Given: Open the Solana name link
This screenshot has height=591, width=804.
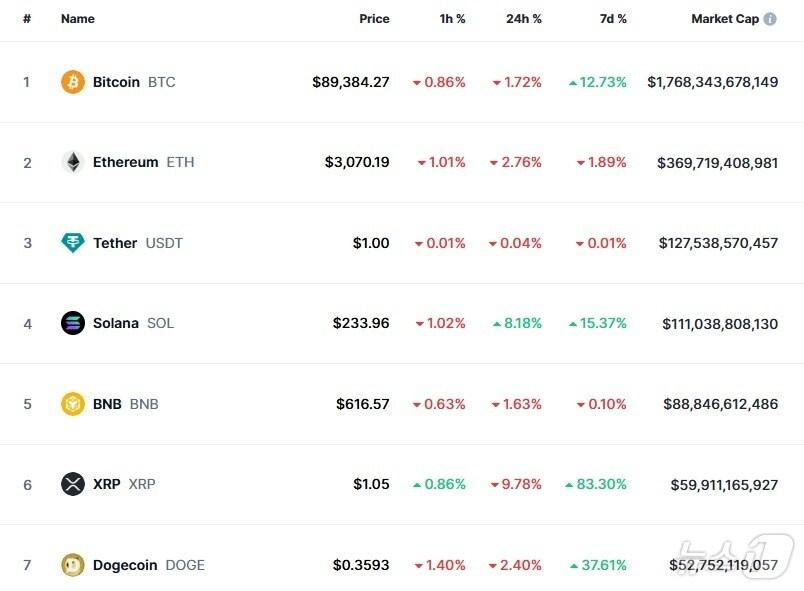Looking at the screenshot, I should tap(116, 323).
